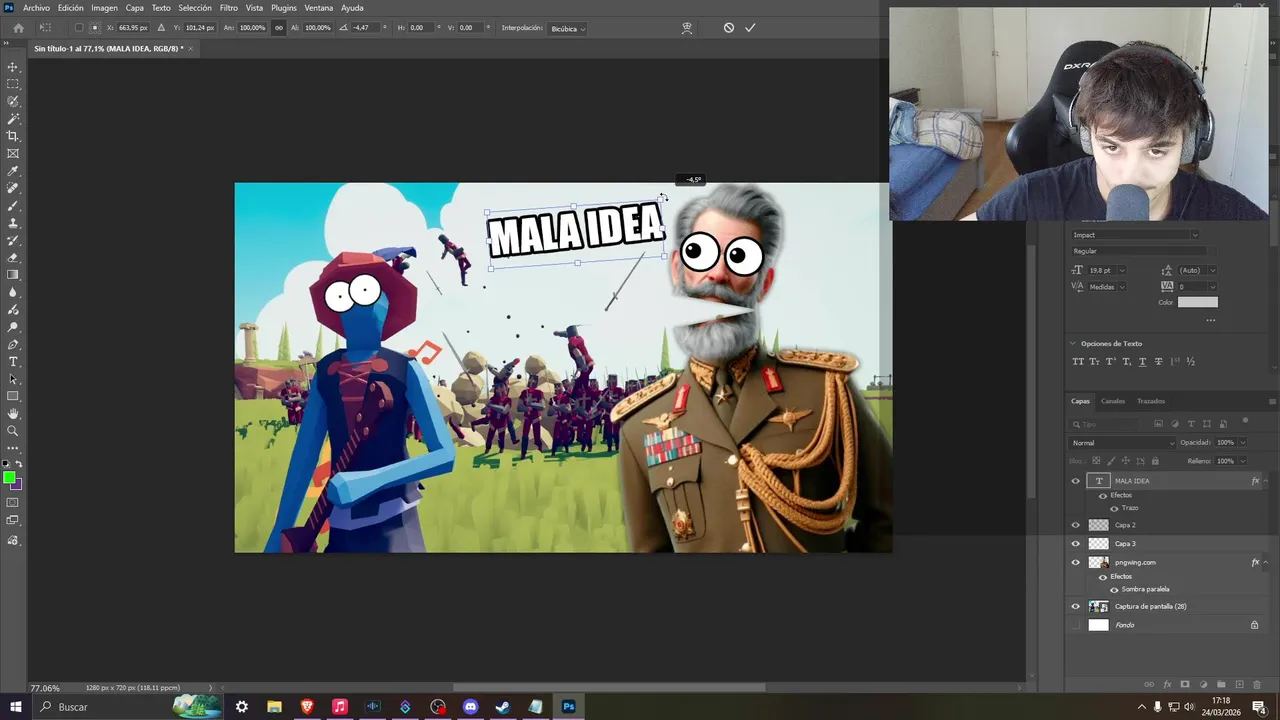Open the Filtro menu
The height and width of the screenshot is (720, 1280).
229,8
